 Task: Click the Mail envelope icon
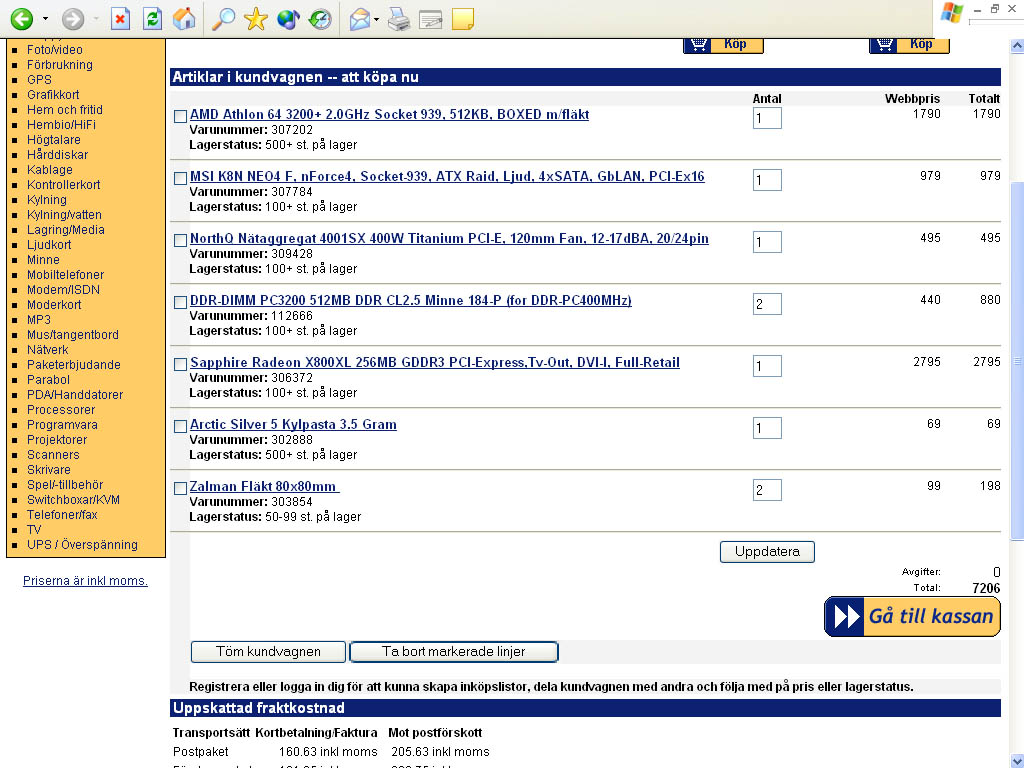(360, 19)
